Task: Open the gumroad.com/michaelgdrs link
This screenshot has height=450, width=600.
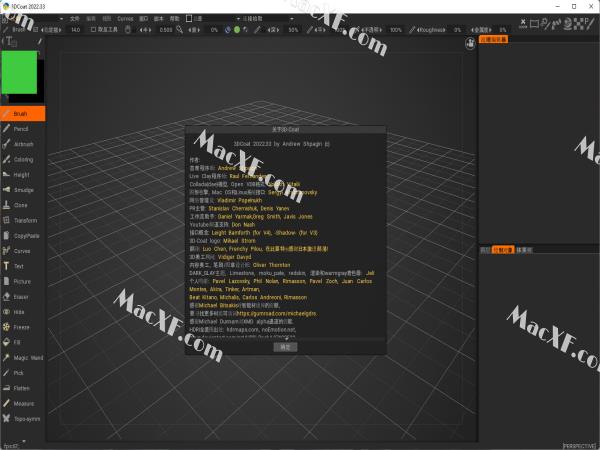Action: (276, 313)
